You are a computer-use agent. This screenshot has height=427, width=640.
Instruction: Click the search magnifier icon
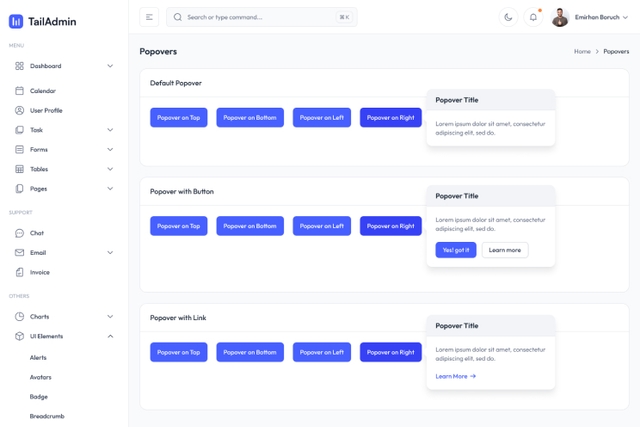[x=178, y=17]
